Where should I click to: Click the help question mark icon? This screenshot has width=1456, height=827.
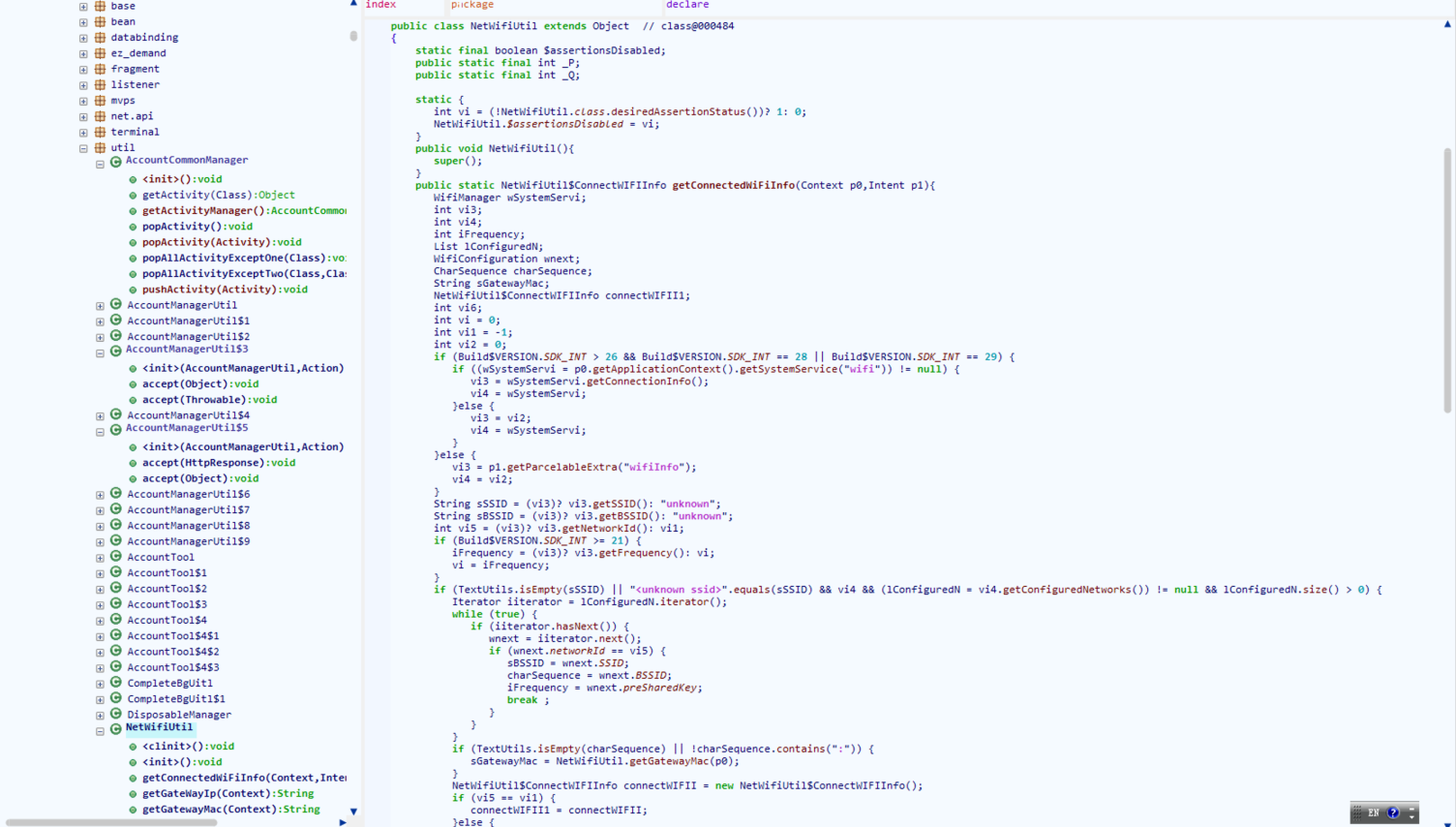point(1392,812)
